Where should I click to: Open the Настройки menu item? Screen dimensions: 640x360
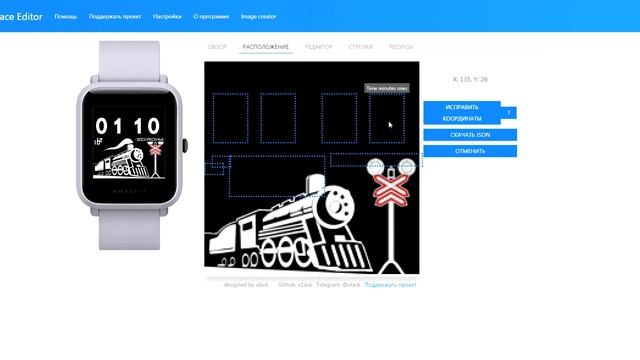167,17
